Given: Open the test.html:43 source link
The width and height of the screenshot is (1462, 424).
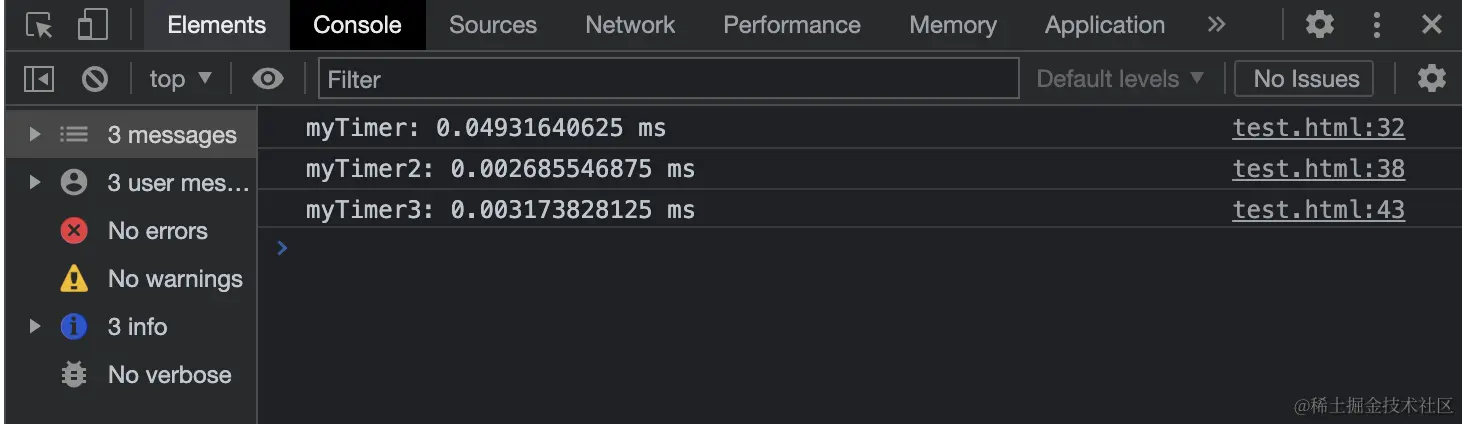Looking at the screenshot, I should point(1318,210).
